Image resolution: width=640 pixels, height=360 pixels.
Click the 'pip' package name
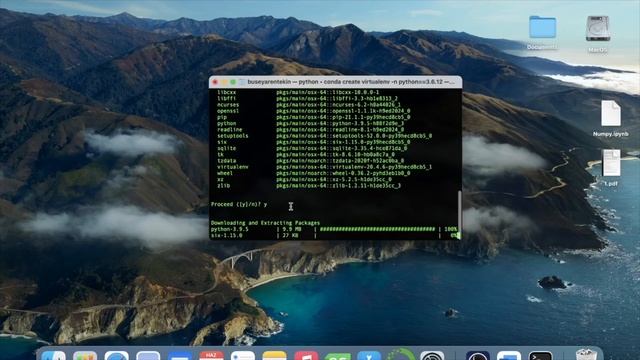coord(222,117)
